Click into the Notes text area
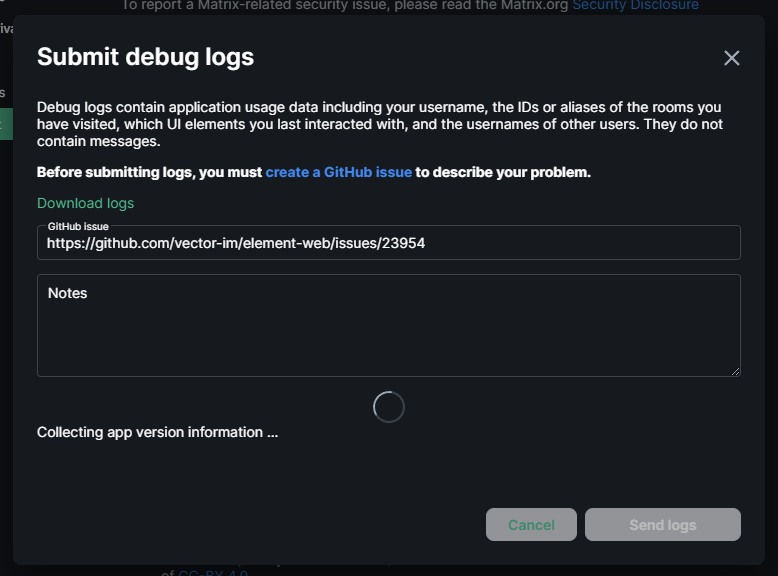The height and width of the screenshot is (576, 778). [389, 325]
